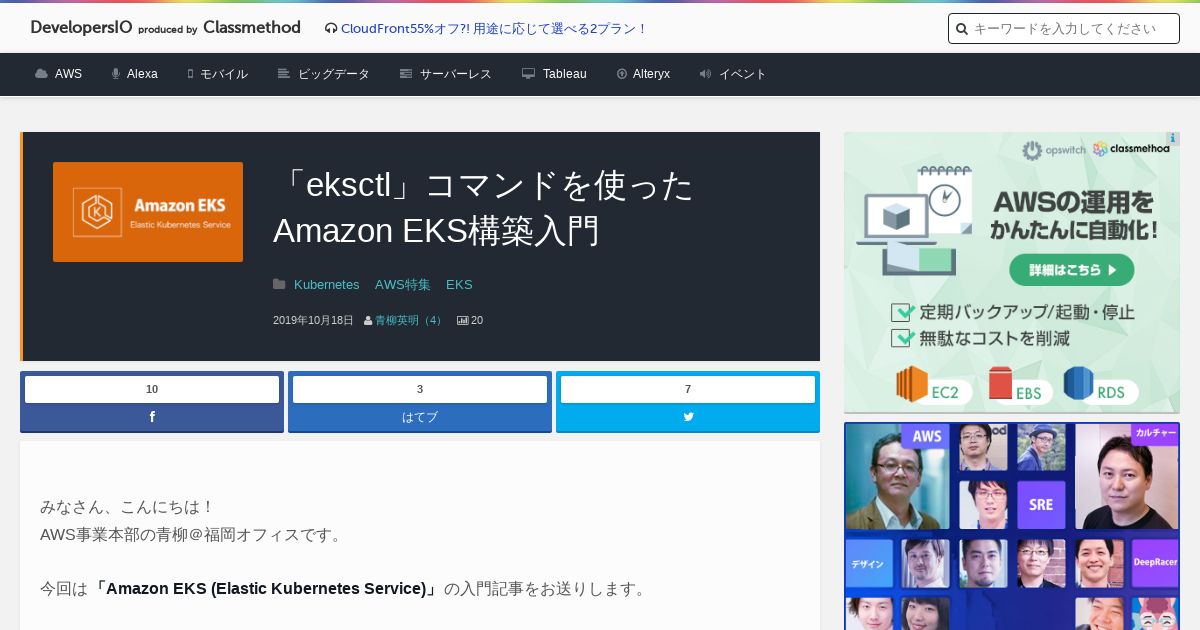Click the Twitter share count 7
Screen dimensions: 1200x630
[688, 390]
